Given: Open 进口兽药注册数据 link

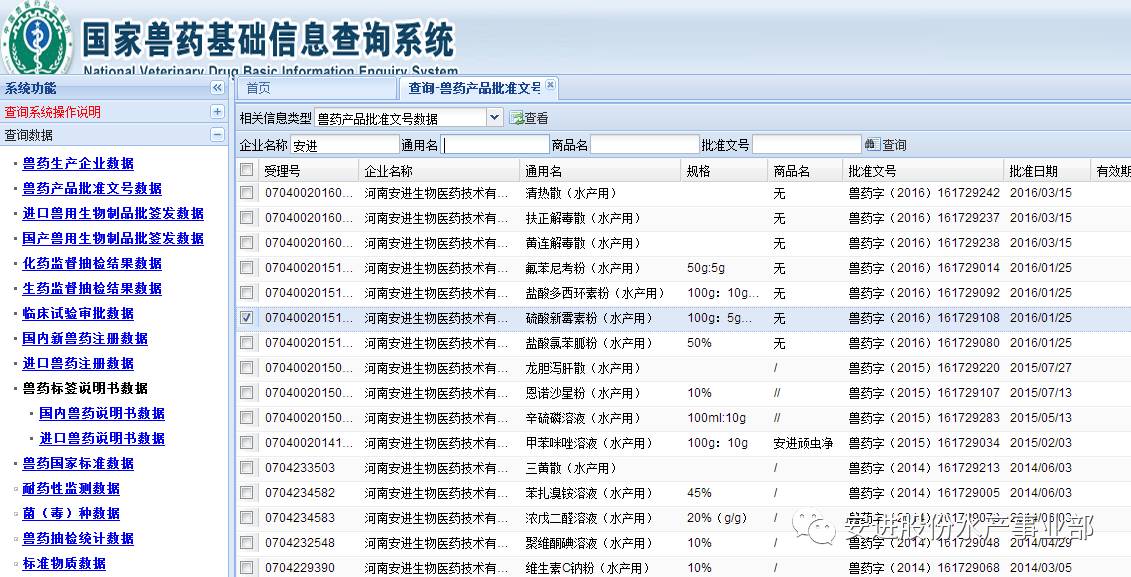Looking at the screenshot, I should (x=78, y=364).
